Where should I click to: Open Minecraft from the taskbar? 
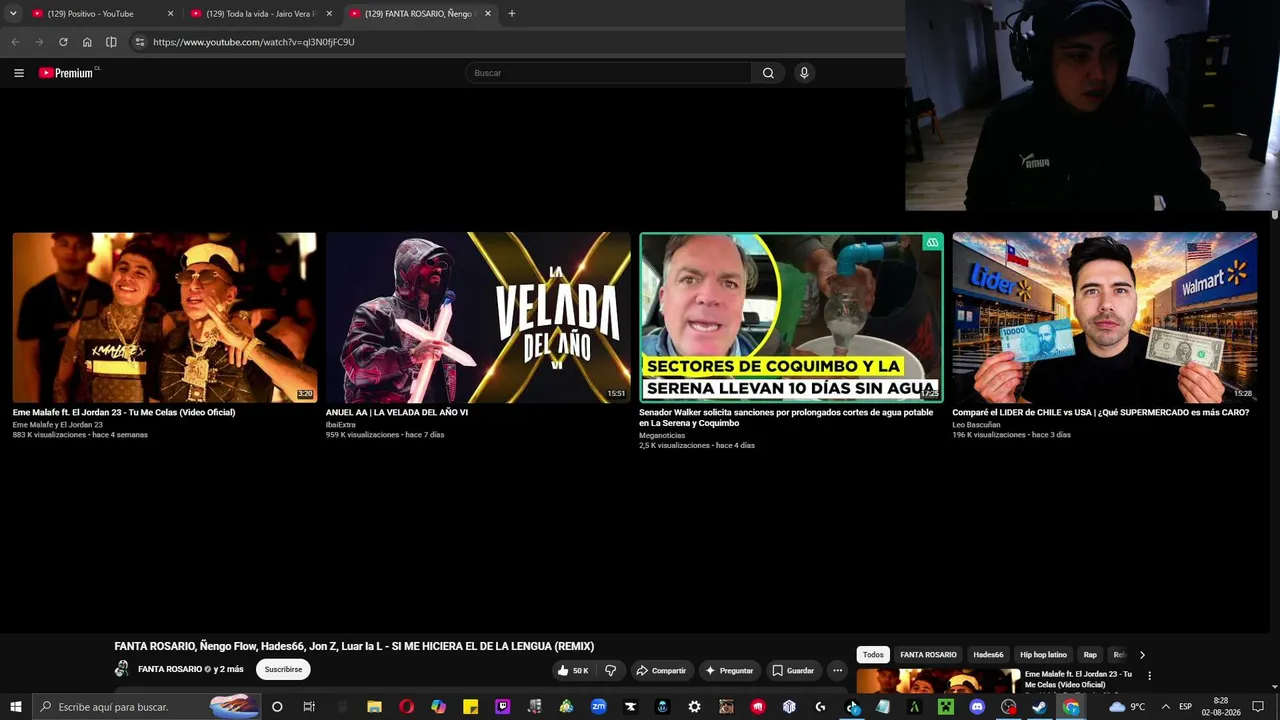point(945,707)
